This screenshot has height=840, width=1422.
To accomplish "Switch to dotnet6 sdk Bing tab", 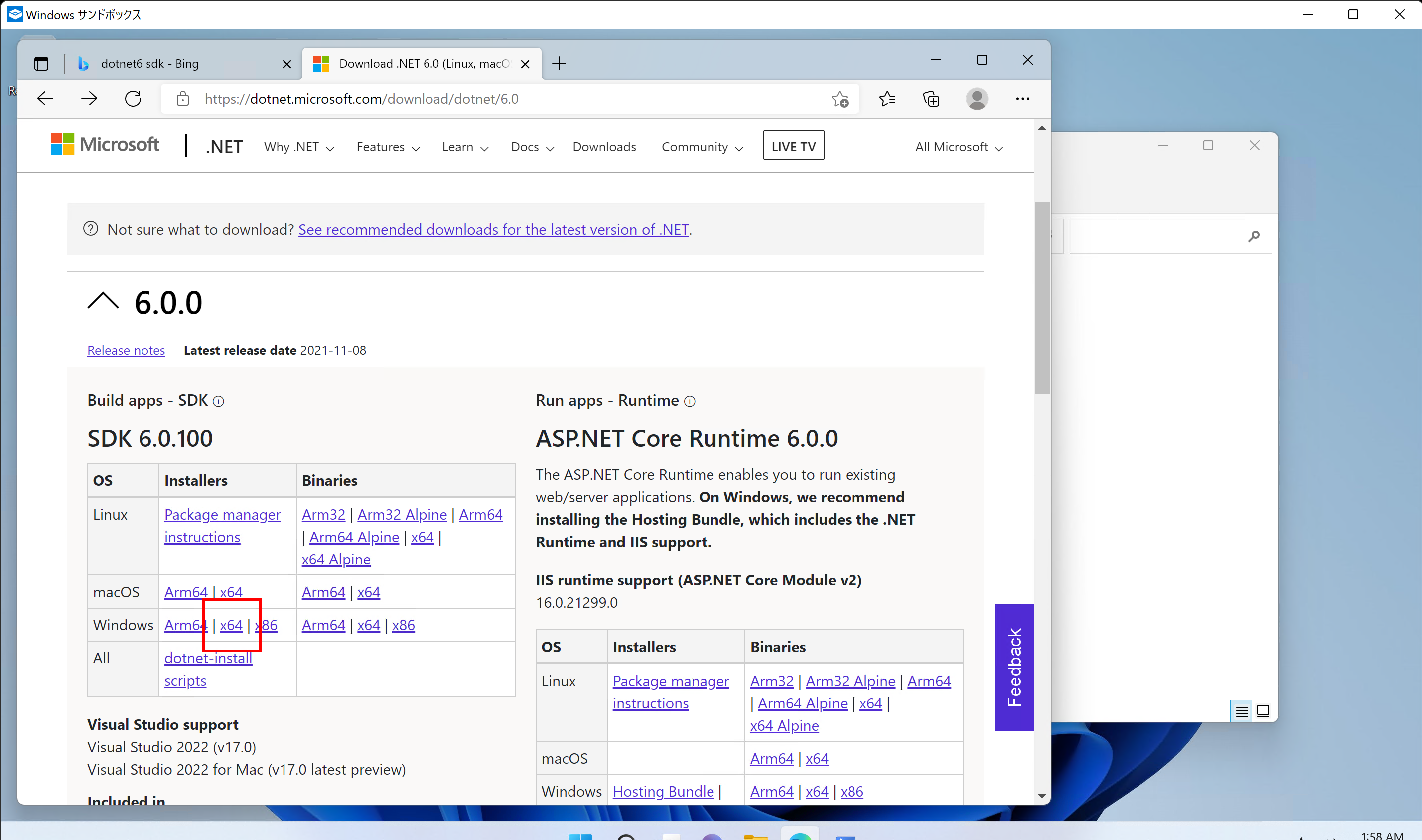I will tap(149, 63).
